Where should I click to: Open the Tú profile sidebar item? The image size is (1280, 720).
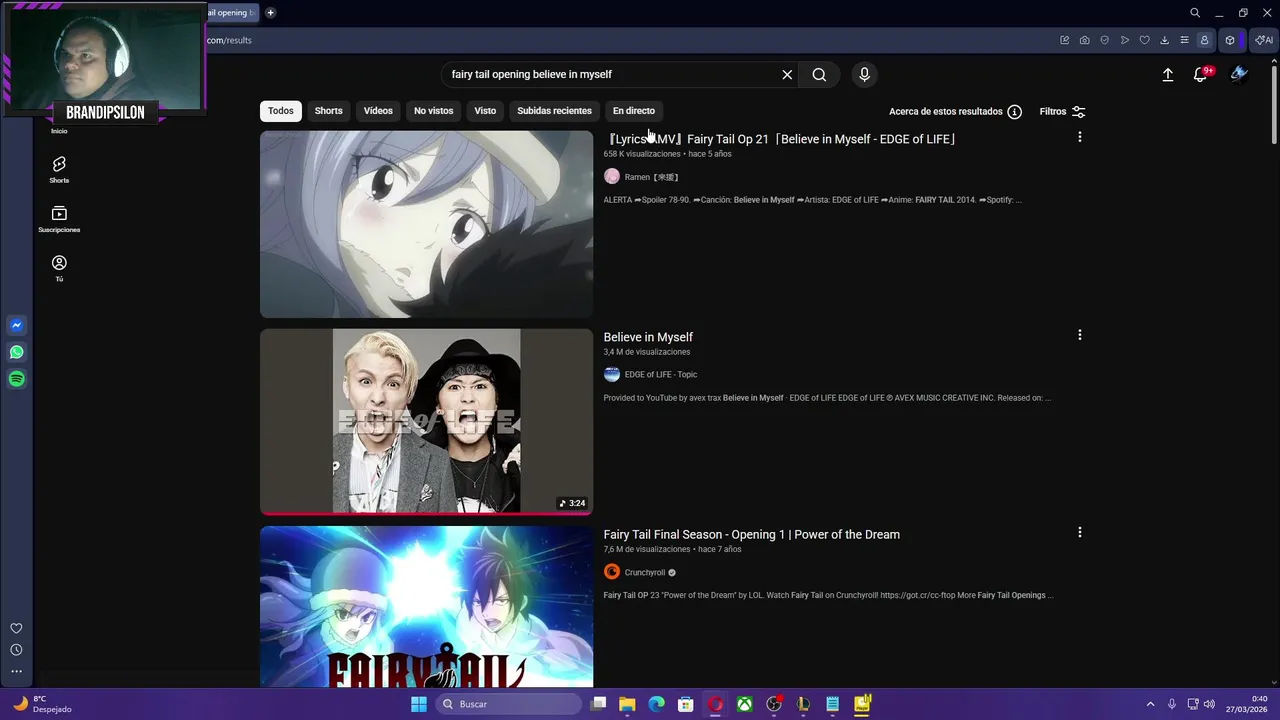(59, 268)
